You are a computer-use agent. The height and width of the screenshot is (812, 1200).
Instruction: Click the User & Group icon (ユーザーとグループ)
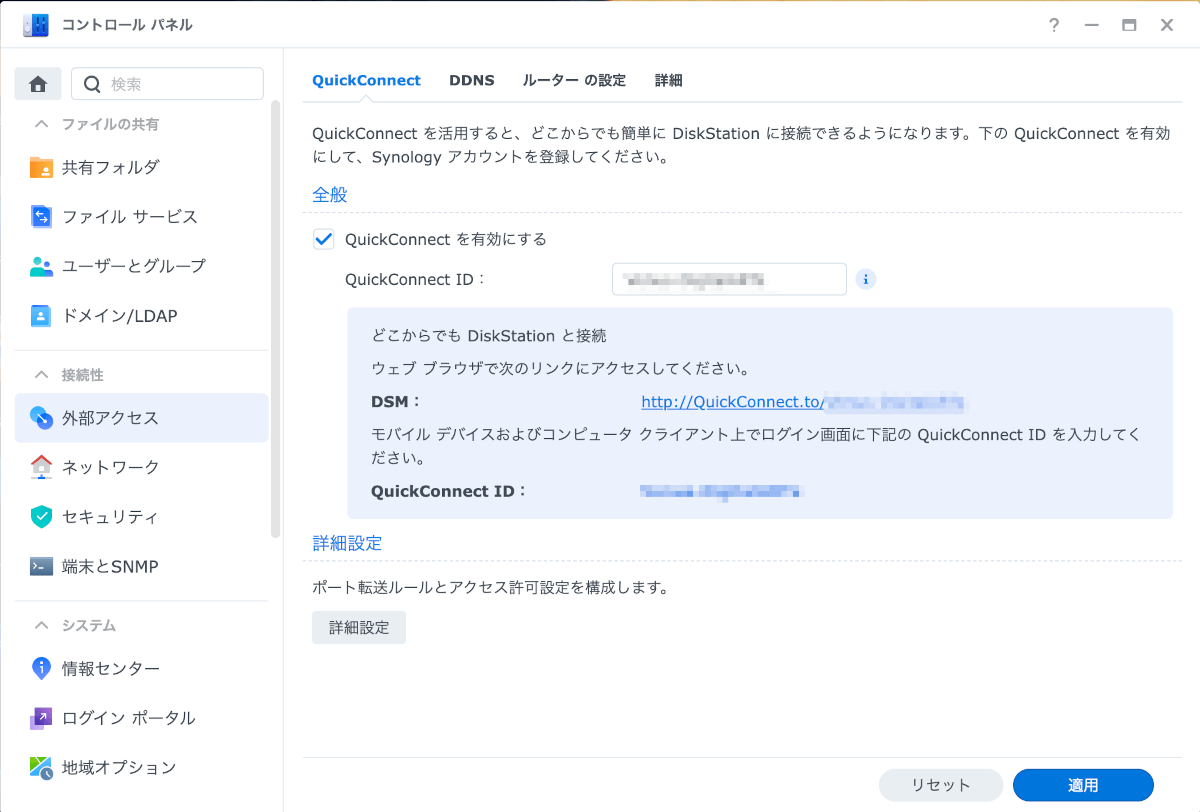click(41, 266)
